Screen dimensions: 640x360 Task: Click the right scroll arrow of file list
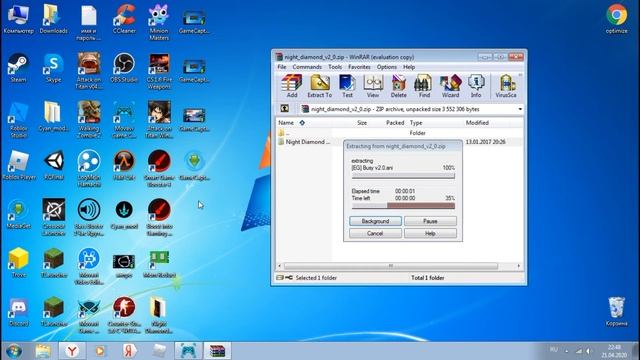point(519,266)
